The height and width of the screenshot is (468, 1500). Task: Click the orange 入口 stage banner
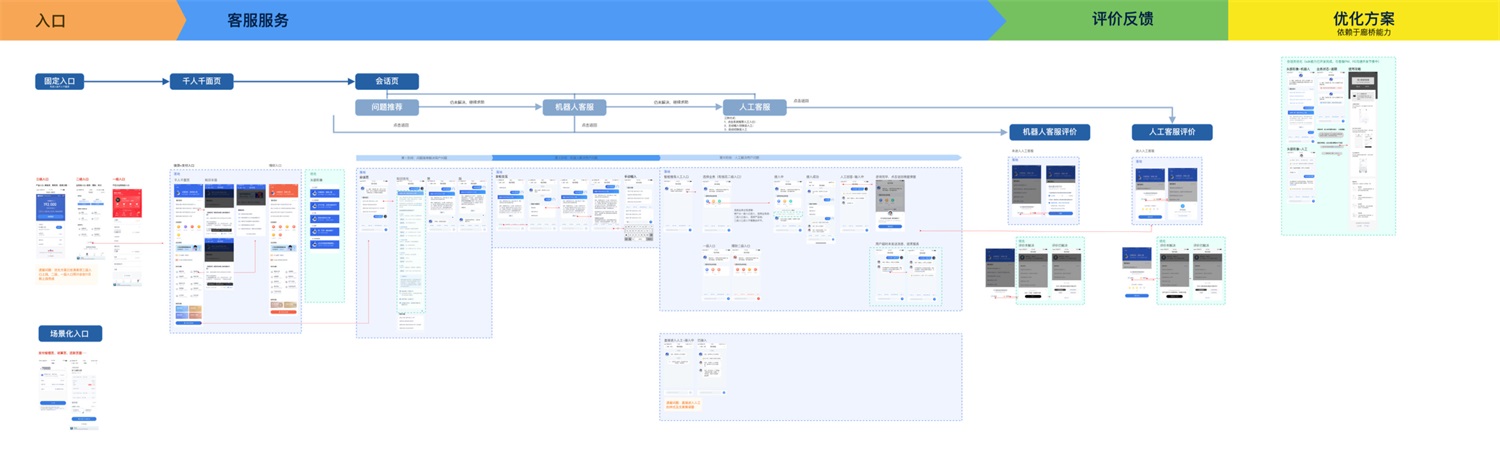pos(85,20)
